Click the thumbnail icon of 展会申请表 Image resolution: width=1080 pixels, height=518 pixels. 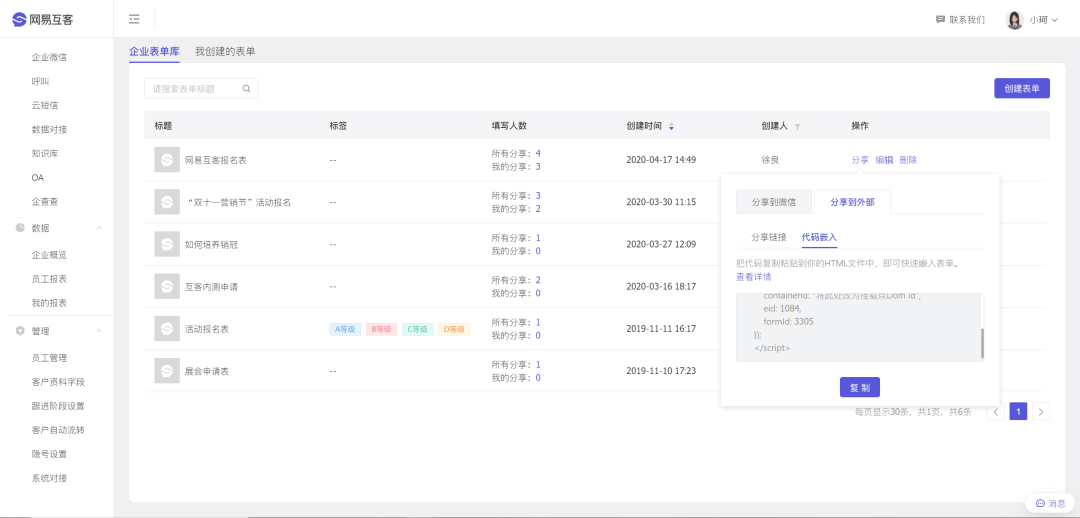coord(166,371)
